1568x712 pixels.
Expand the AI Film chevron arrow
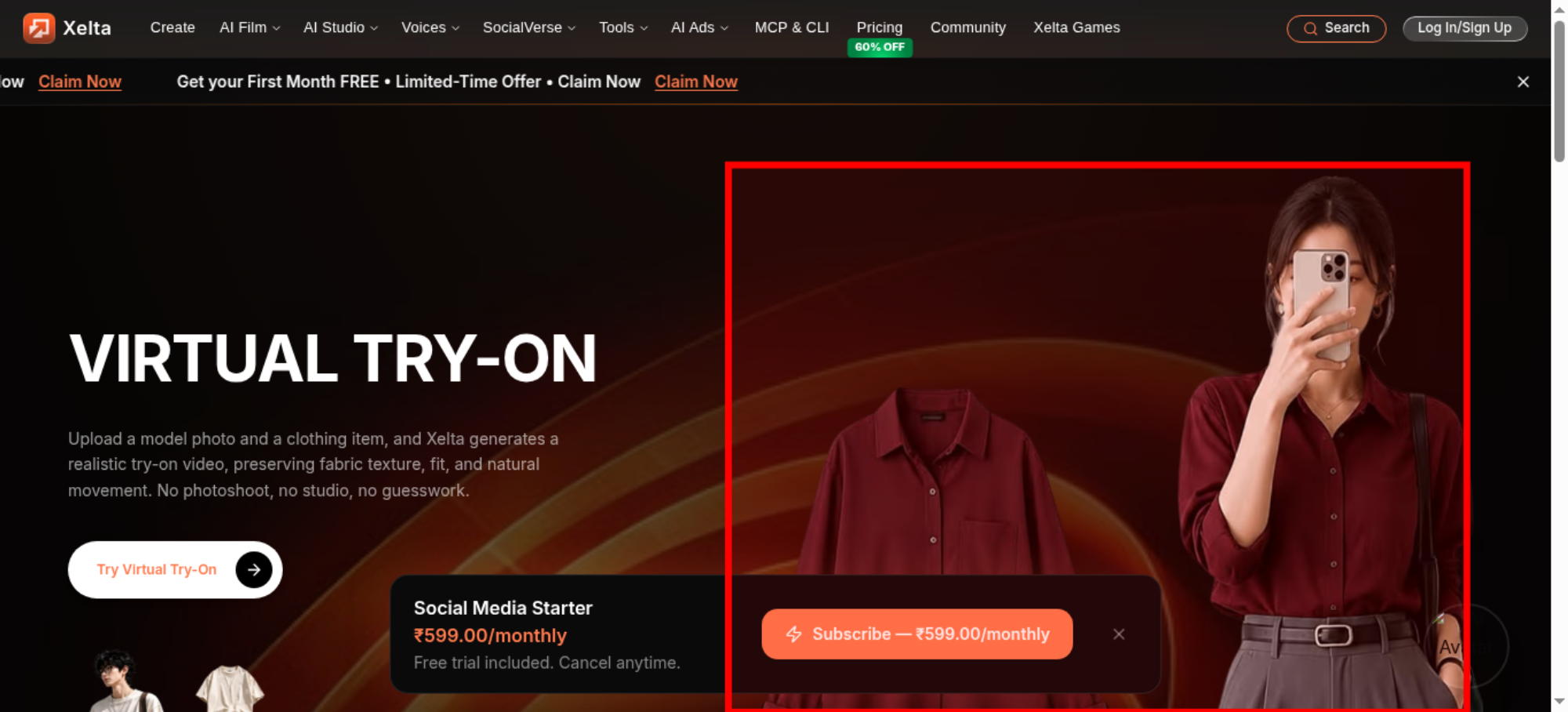(276, 28)
